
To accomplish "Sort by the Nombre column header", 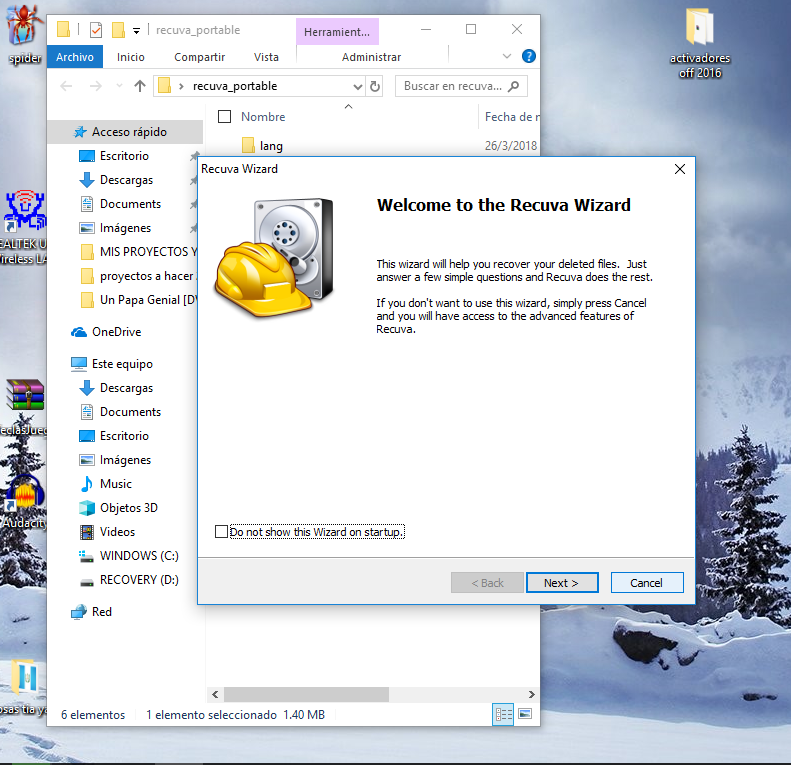I will [263, 117].
